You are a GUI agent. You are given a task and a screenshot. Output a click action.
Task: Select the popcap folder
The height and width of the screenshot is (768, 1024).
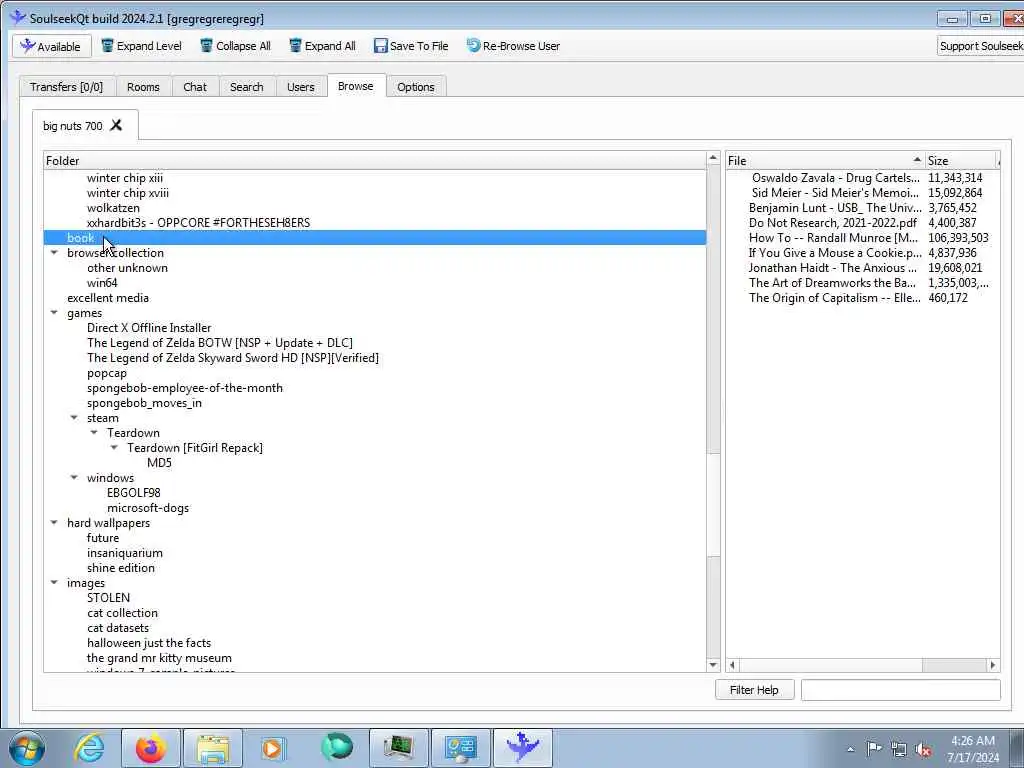point(106,373)
